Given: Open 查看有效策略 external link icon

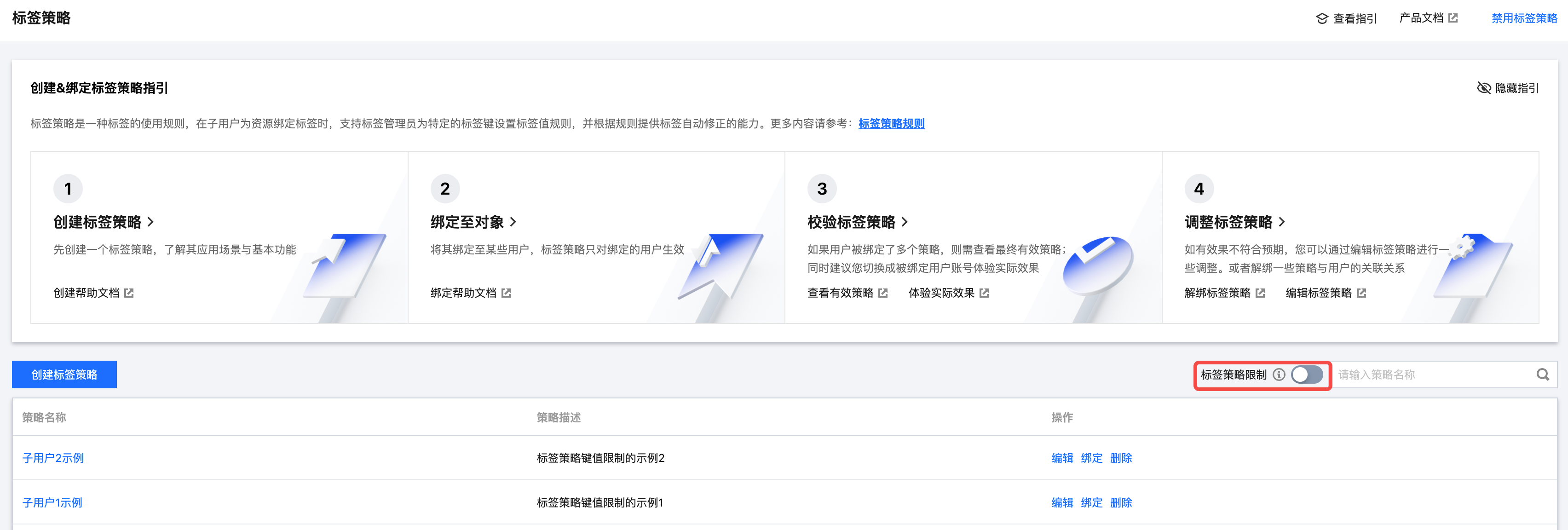Looking at the screenshot, I should click(x=883, y=293).
